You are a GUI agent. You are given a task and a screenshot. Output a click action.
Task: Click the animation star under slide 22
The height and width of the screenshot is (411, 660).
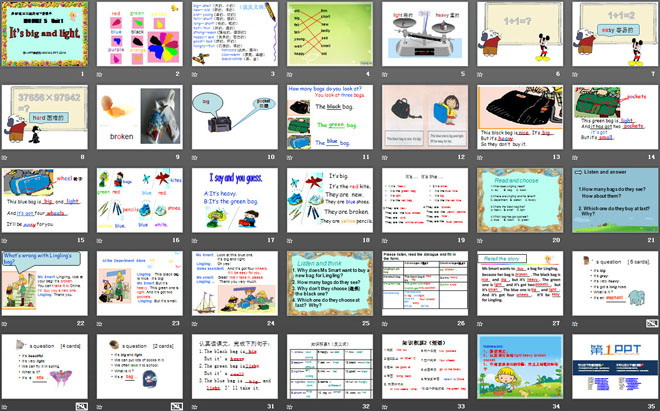(5, 324)
